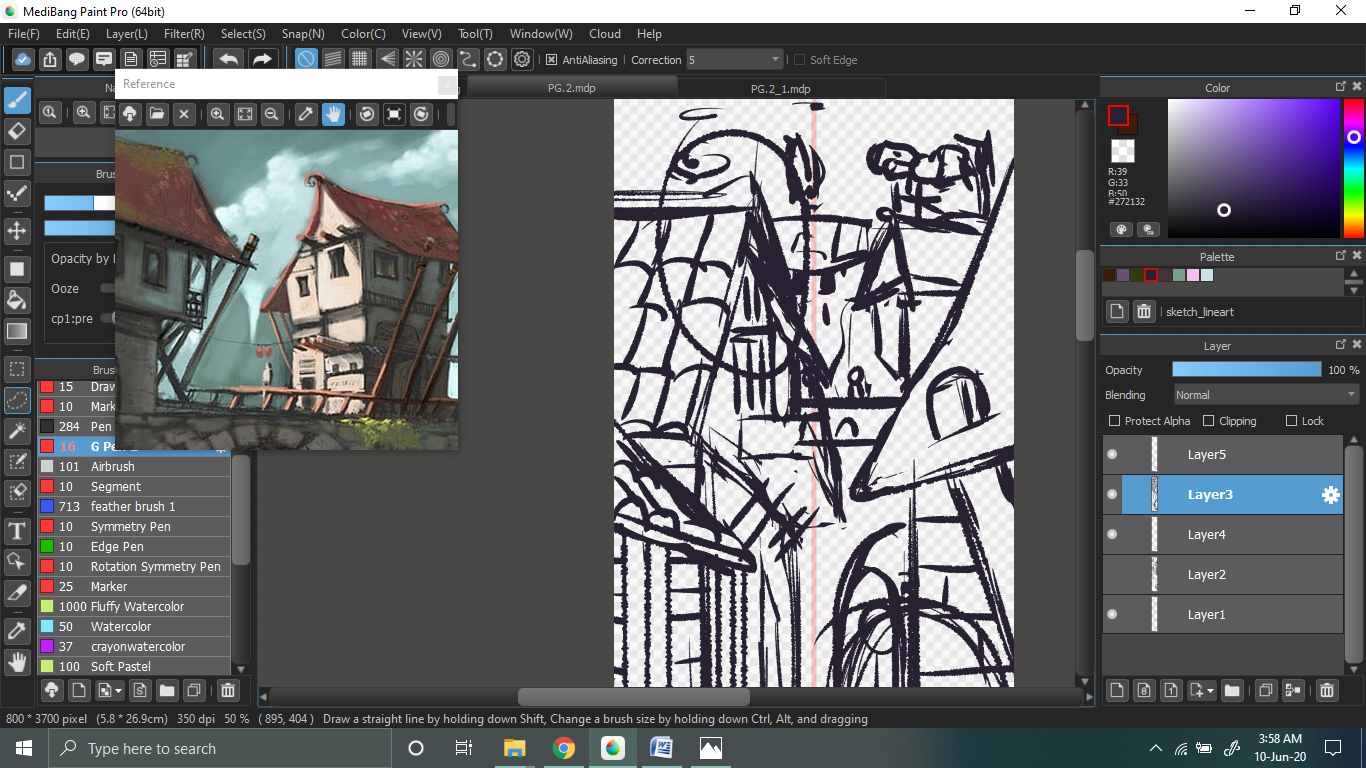
Task: Delete layer using the trash icon
Action: tap(1326, 690)
